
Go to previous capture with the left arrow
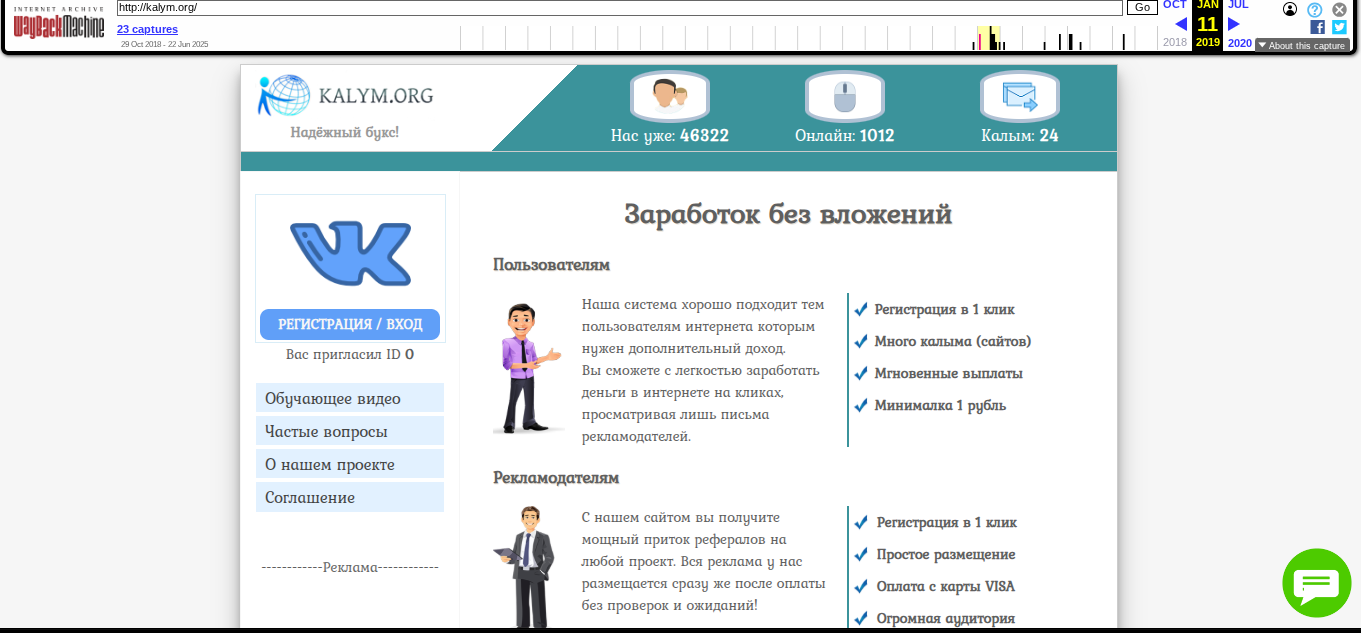point(1181,22)
